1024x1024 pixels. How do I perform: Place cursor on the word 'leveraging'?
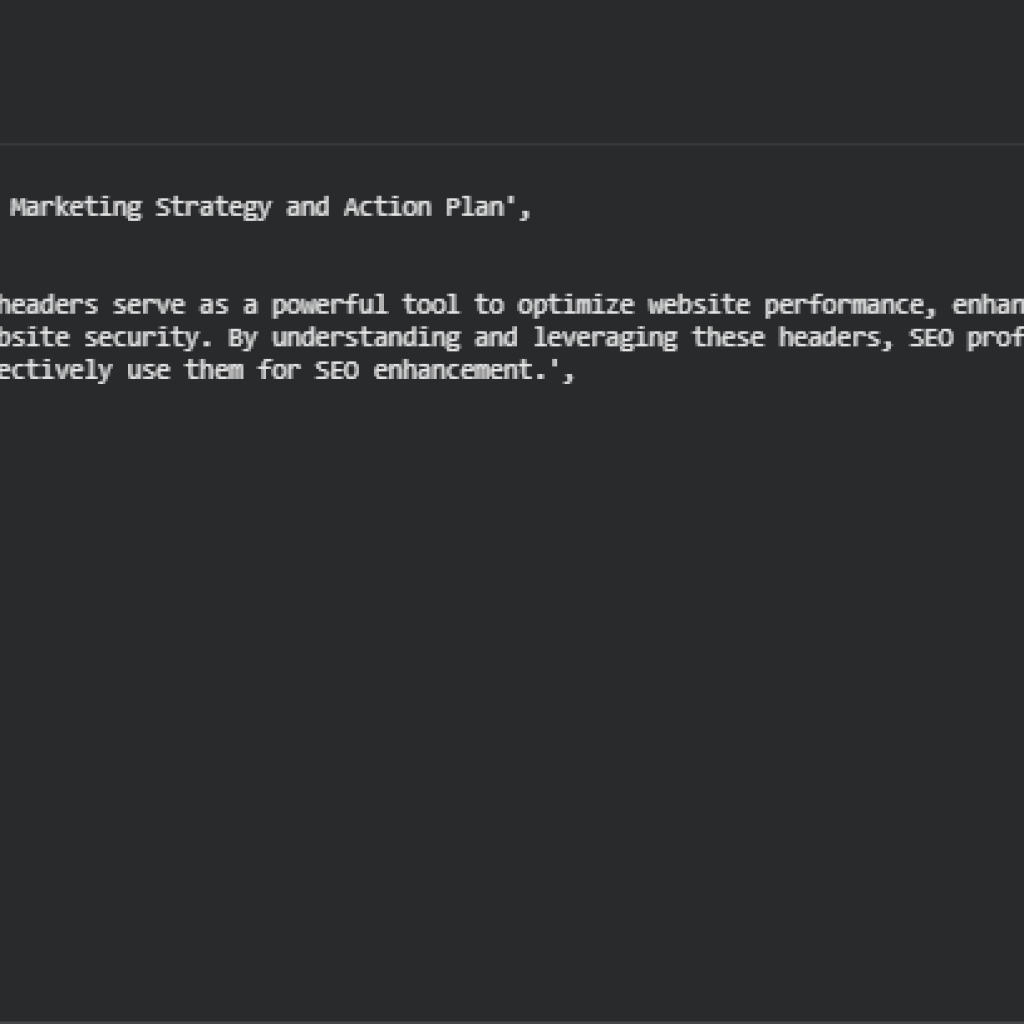[x=604, y=338]
